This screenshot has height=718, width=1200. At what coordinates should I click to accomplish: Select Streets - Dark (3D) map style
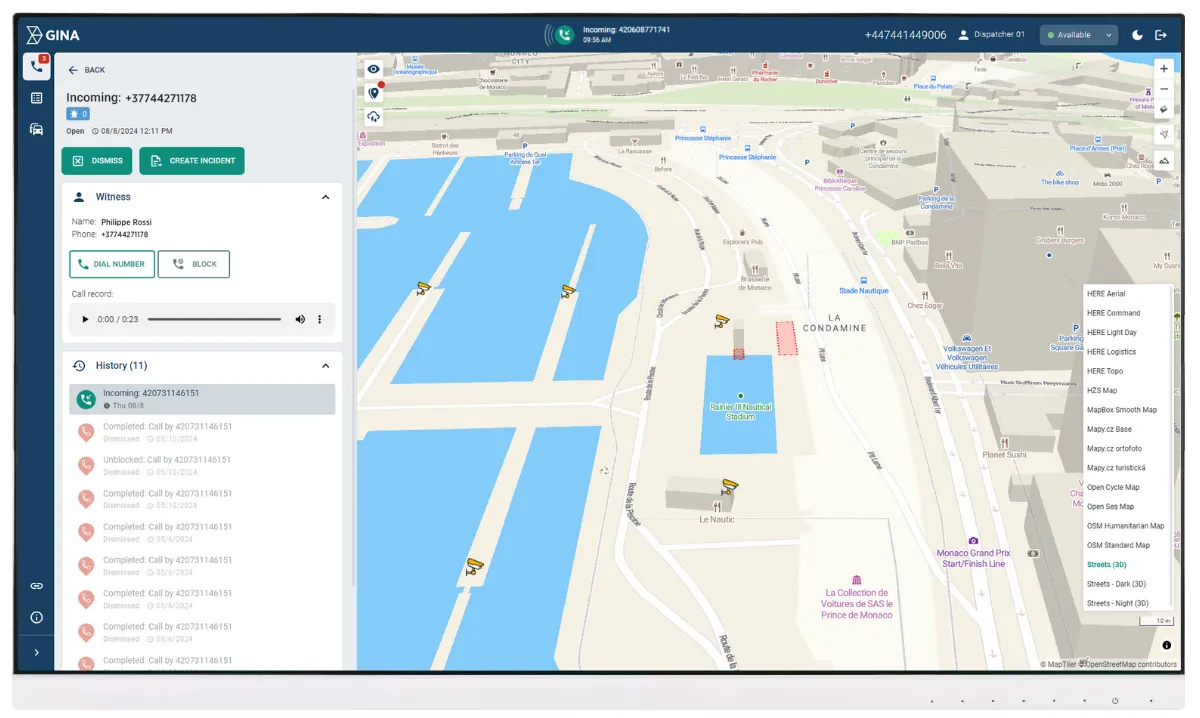pos(1116,584)
